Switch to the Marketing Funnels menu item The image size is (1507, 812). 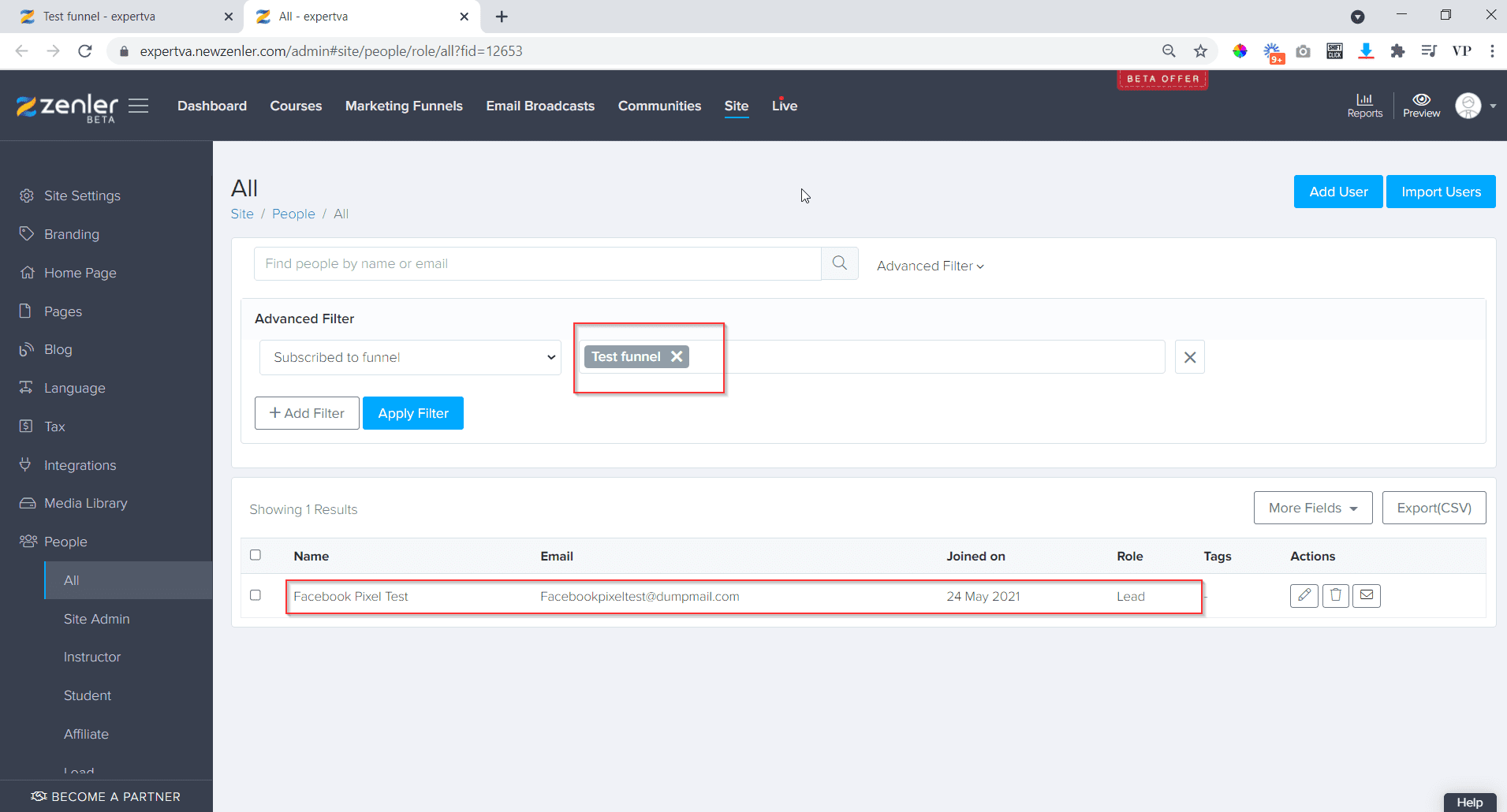[x=403, y=106]
